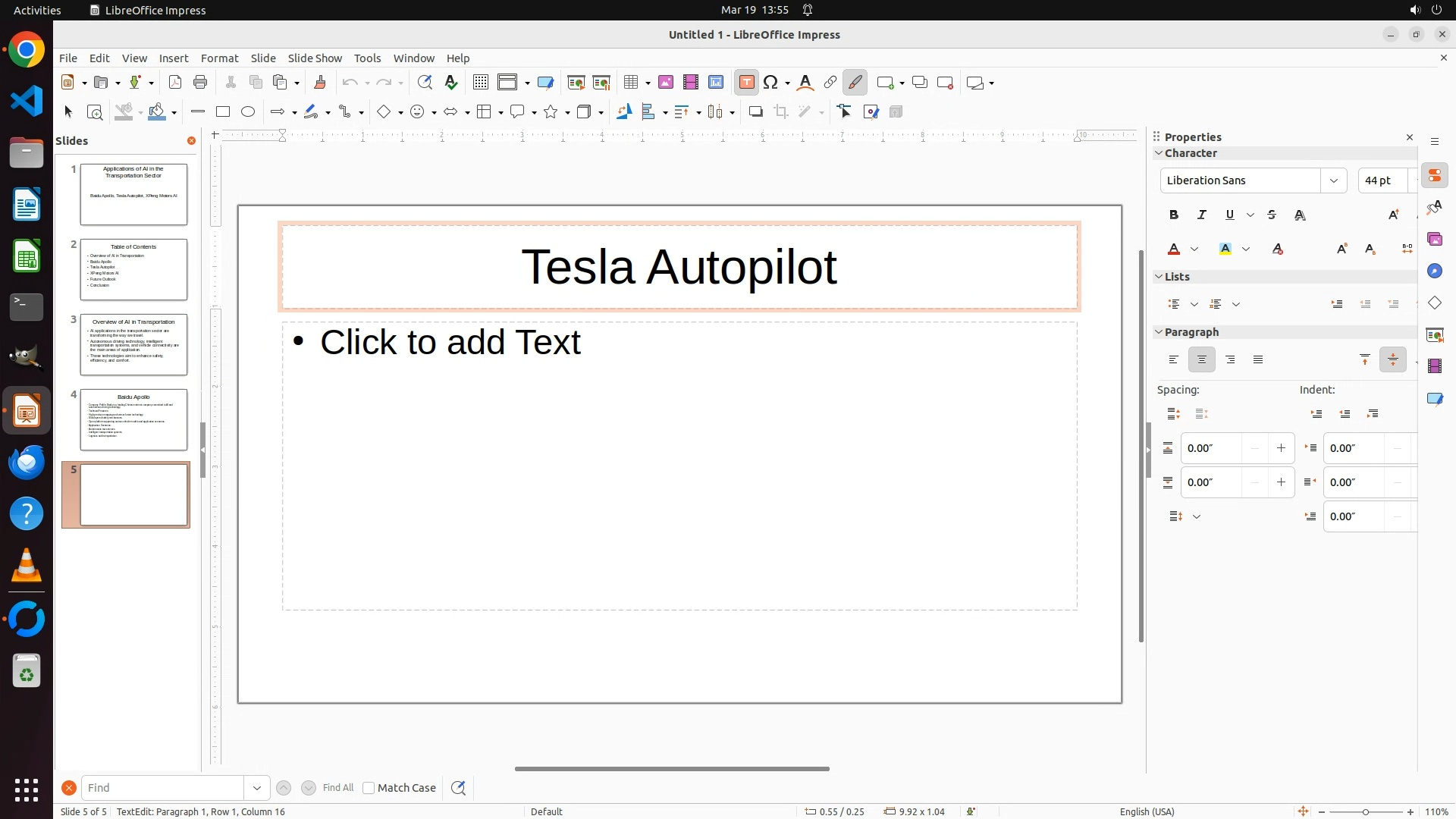This screenshot has height=819, width=1456.
Task: Align paragraph text to right
Action: click(x=1230, y=360)
